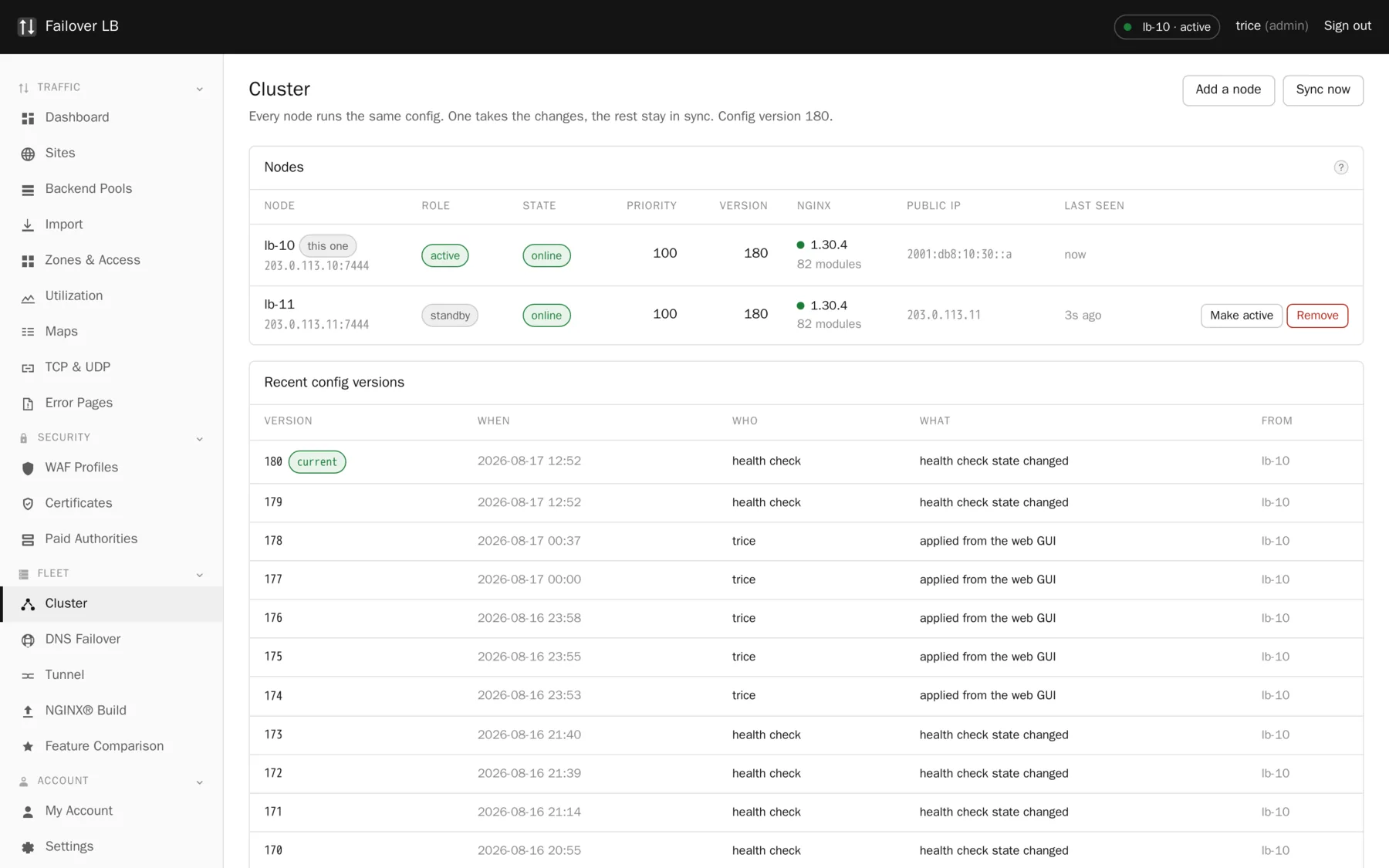The image size is (1389, 868).
Task: Collapse the Fleet section chevron
Action: coord(200,574)
